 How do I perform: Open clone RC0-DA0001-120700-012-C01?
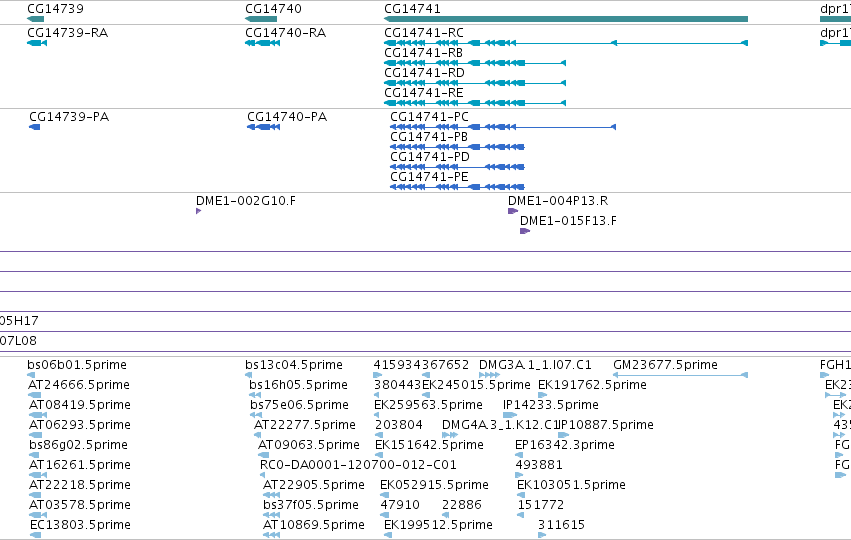[x=359, y=465]
